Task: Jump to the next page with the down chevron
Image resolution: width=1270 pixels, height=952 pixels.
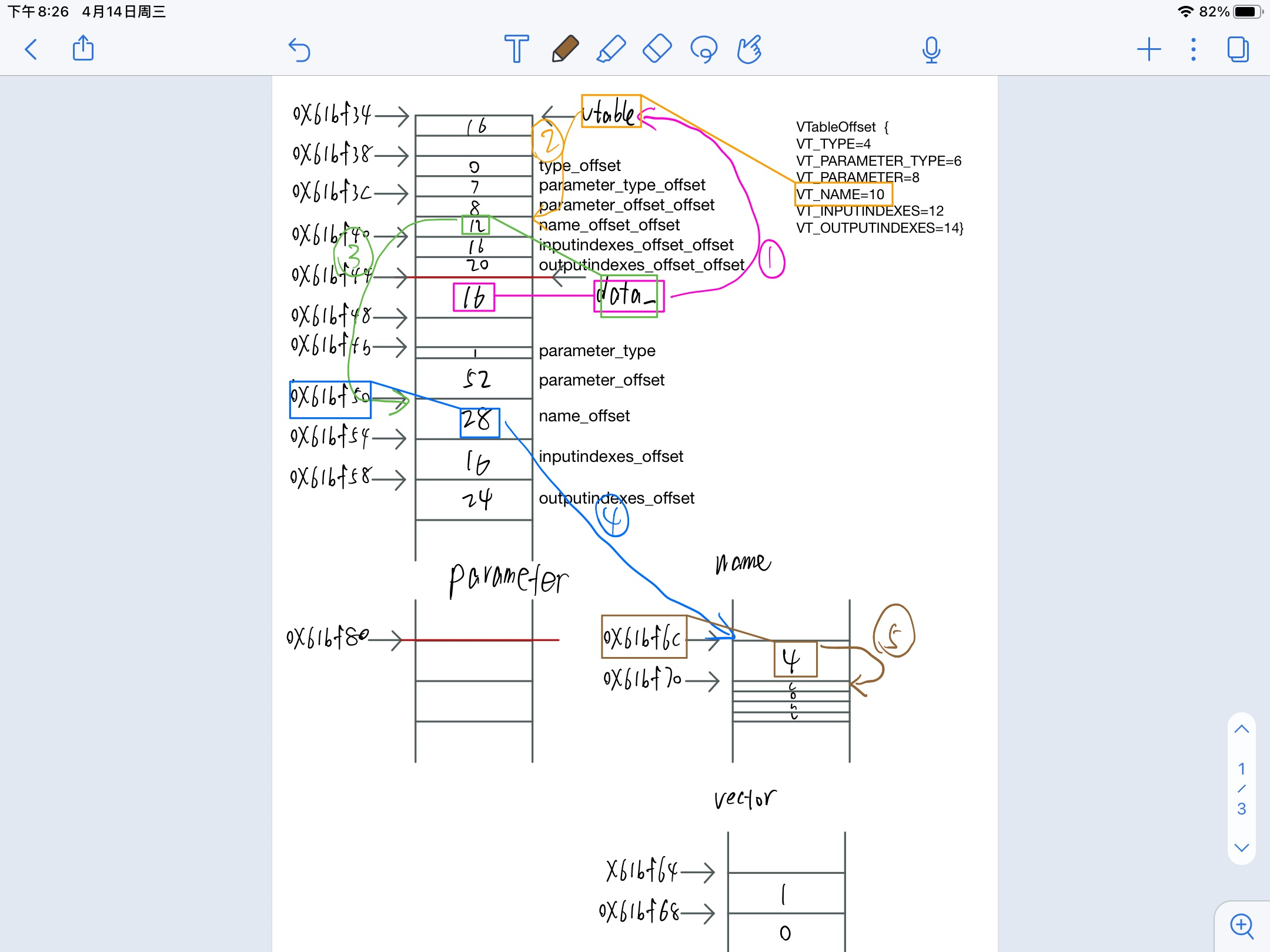Action: pos(1241,847)
